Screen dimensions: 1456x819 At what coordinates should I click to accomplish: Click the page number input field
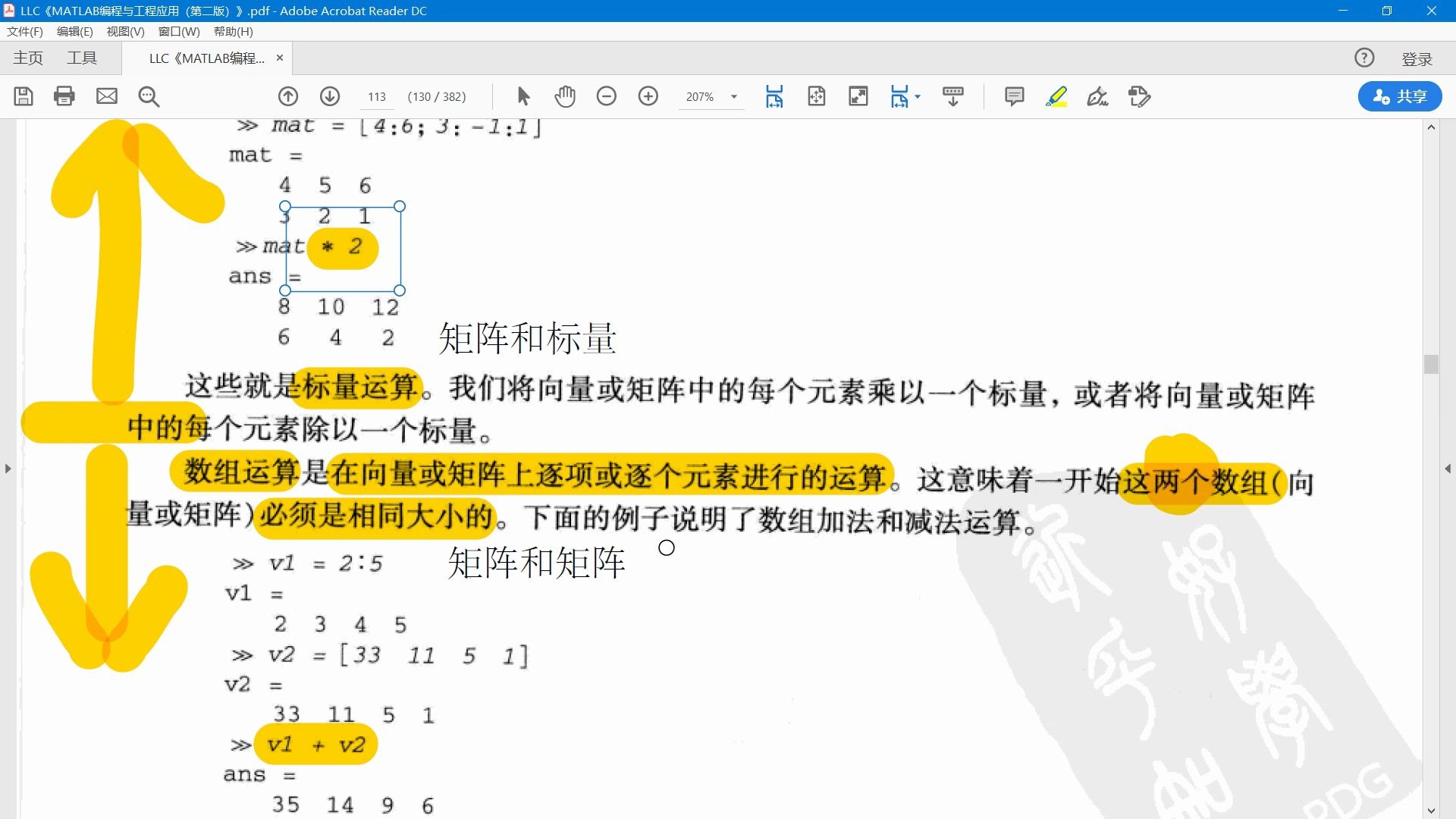(377, 96)
